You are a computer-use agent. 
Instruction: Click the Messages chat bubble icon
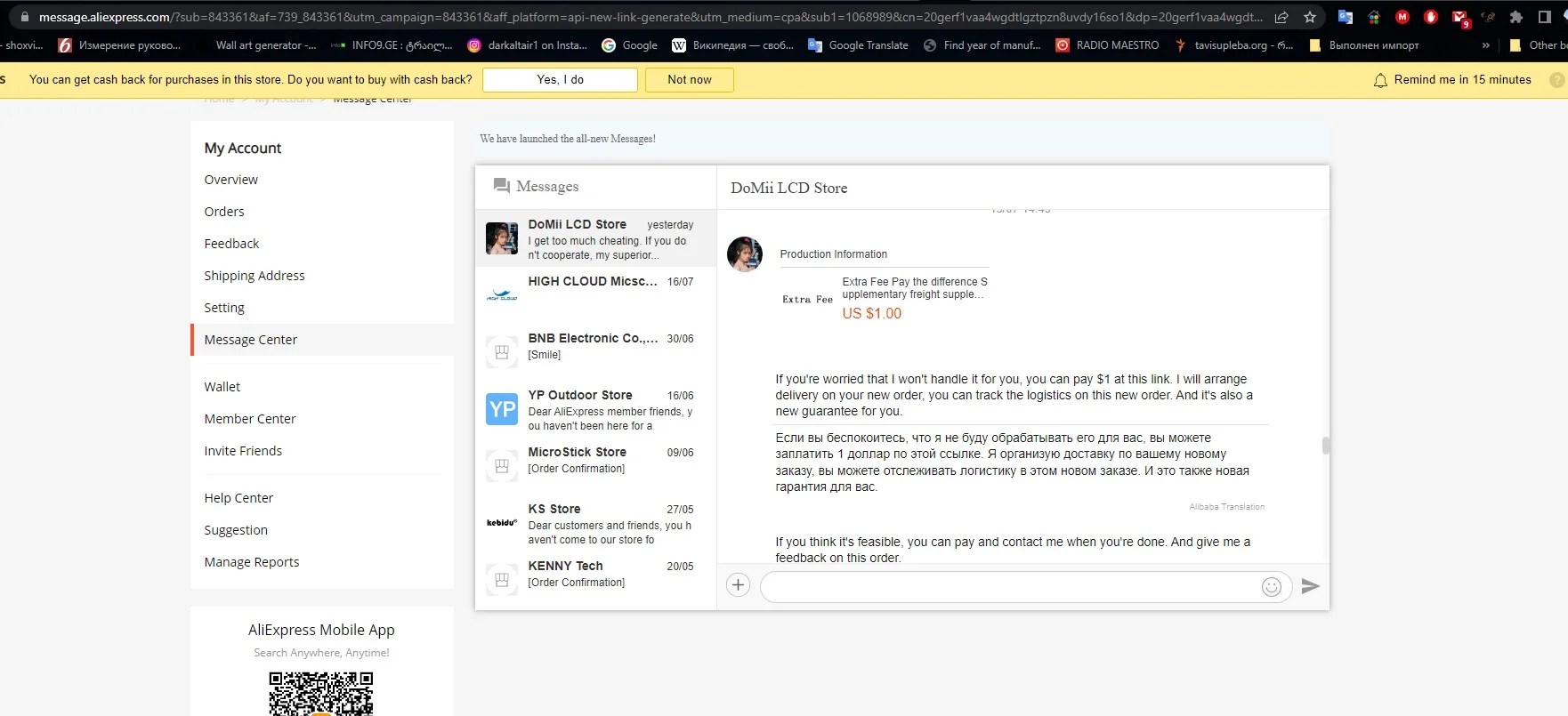click(x=502, y=186)
